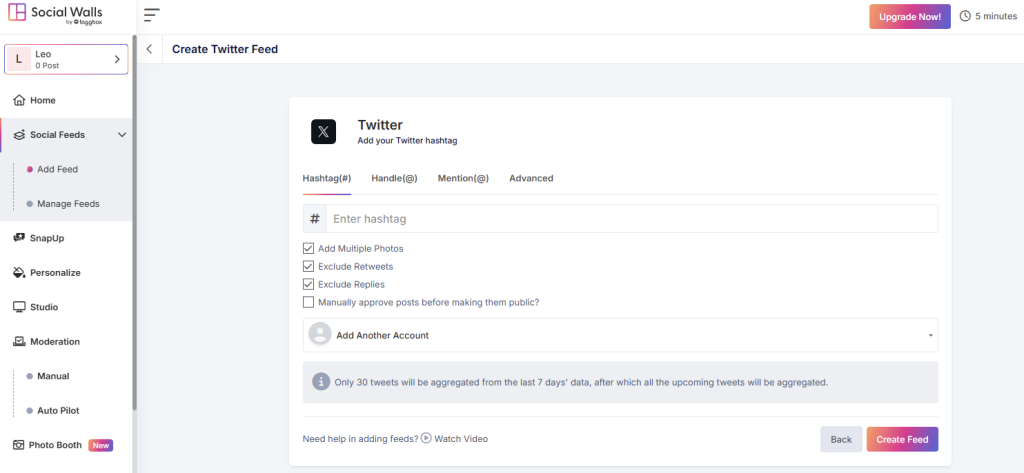
Task: Toggle the Exclude Retweets checkbox
Action: (308, 266)
